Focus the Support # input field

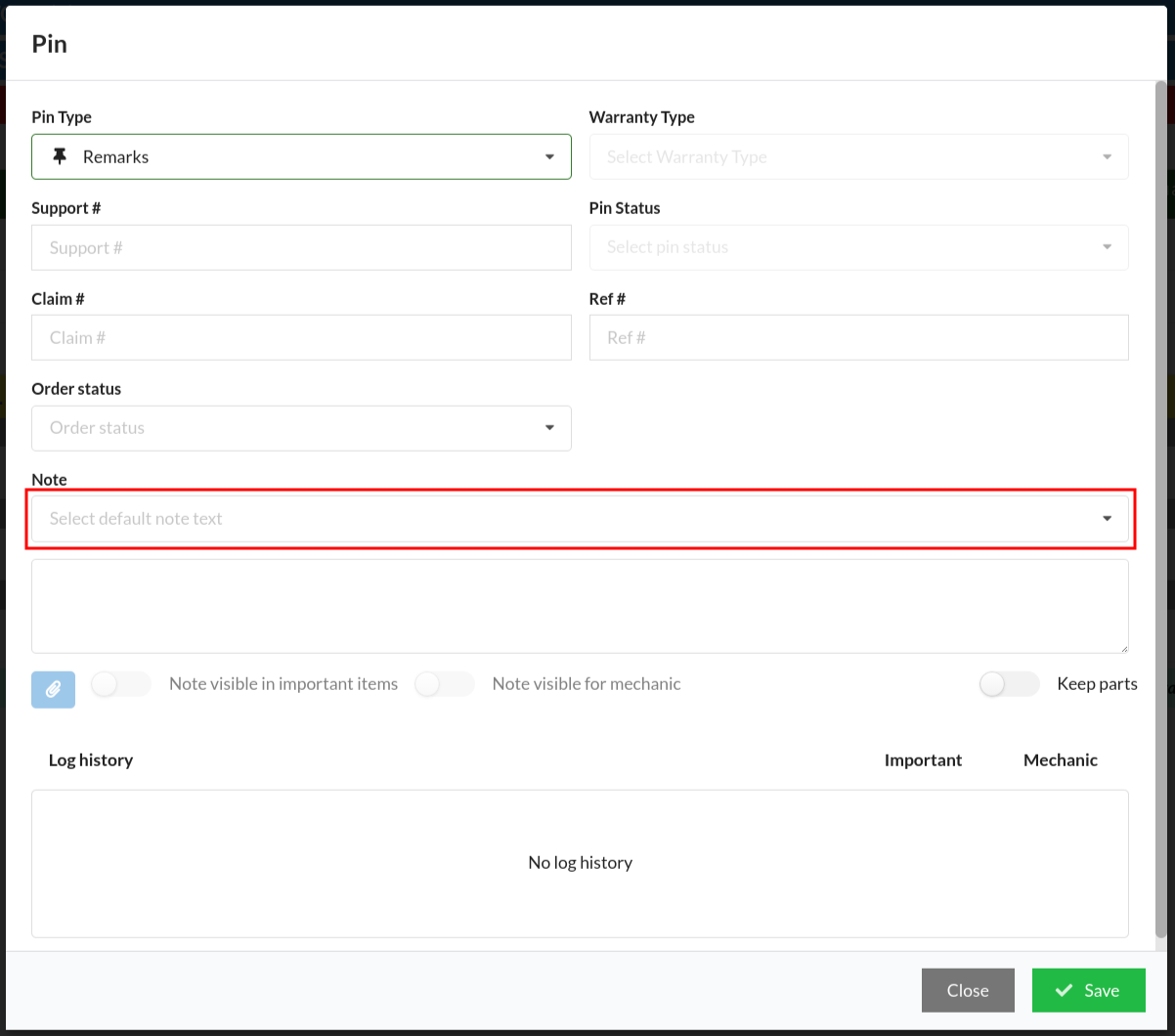tap(301, 248)
